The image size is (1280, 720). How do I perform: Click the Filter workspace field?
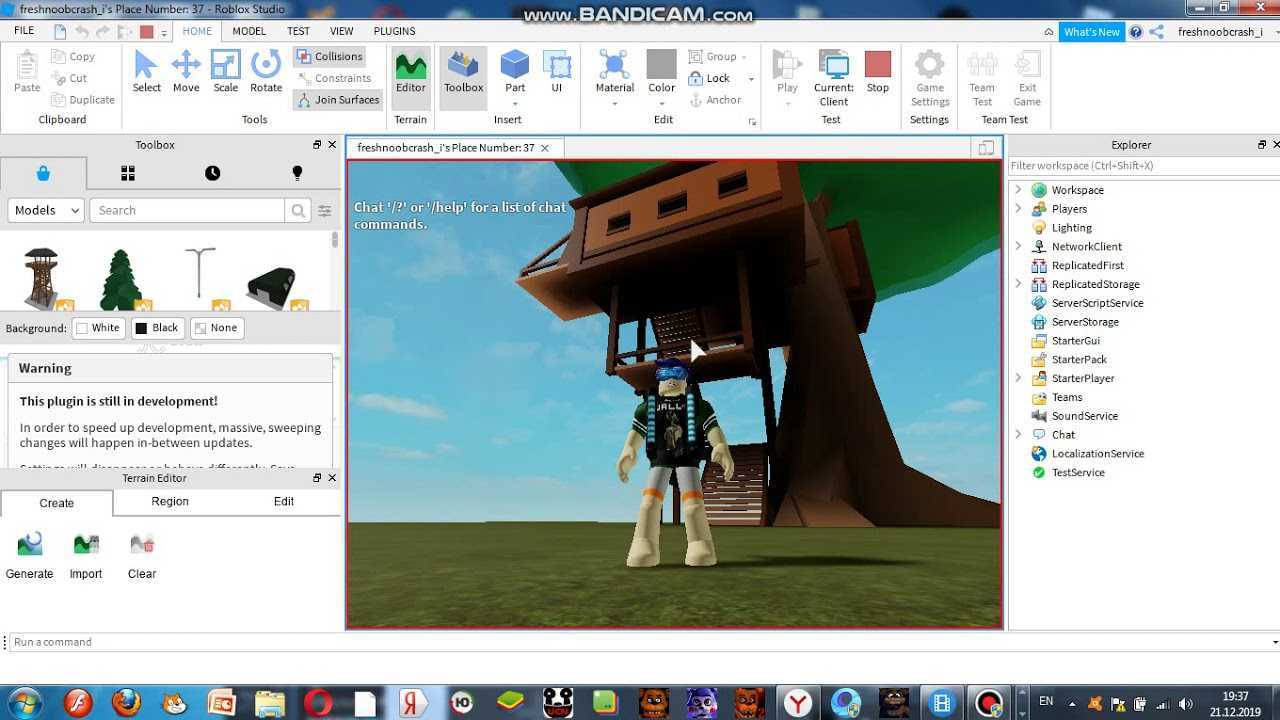(x=1141, y=166)
